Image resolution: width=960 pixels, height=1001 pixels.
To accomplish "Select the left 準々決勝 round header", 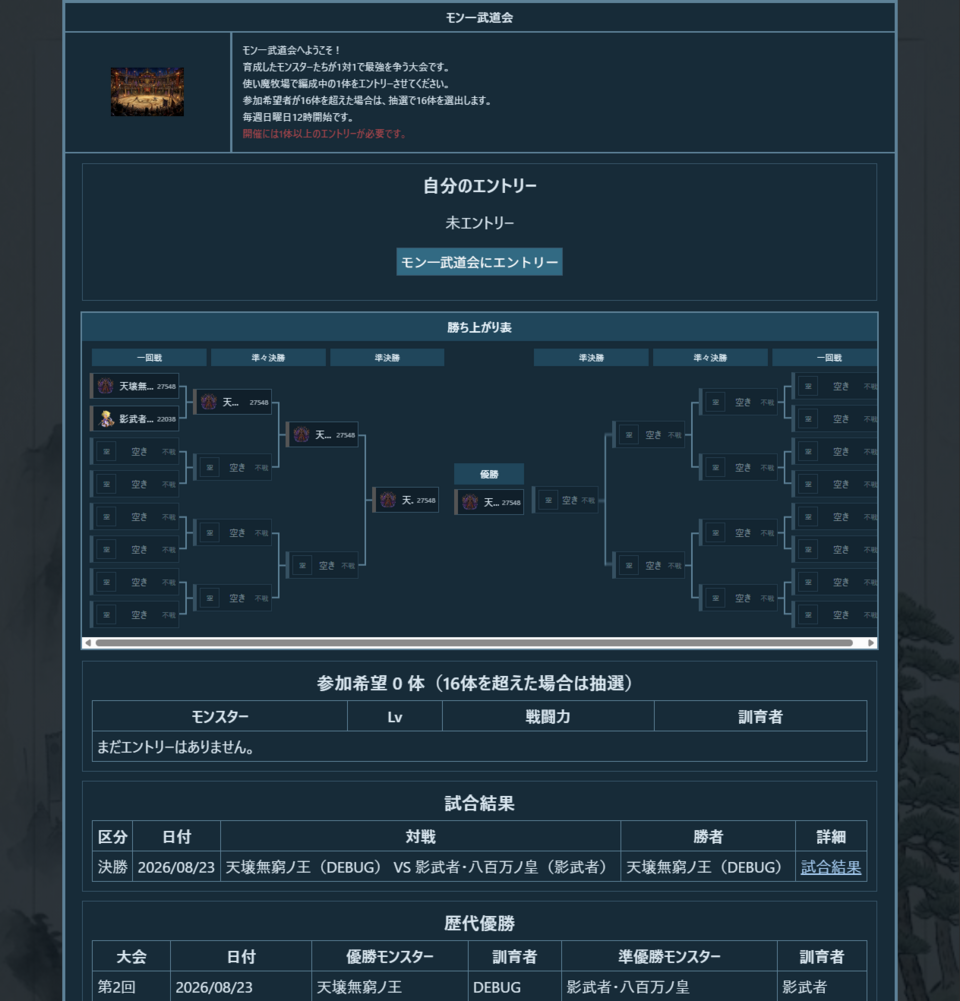I will [268, 358].
